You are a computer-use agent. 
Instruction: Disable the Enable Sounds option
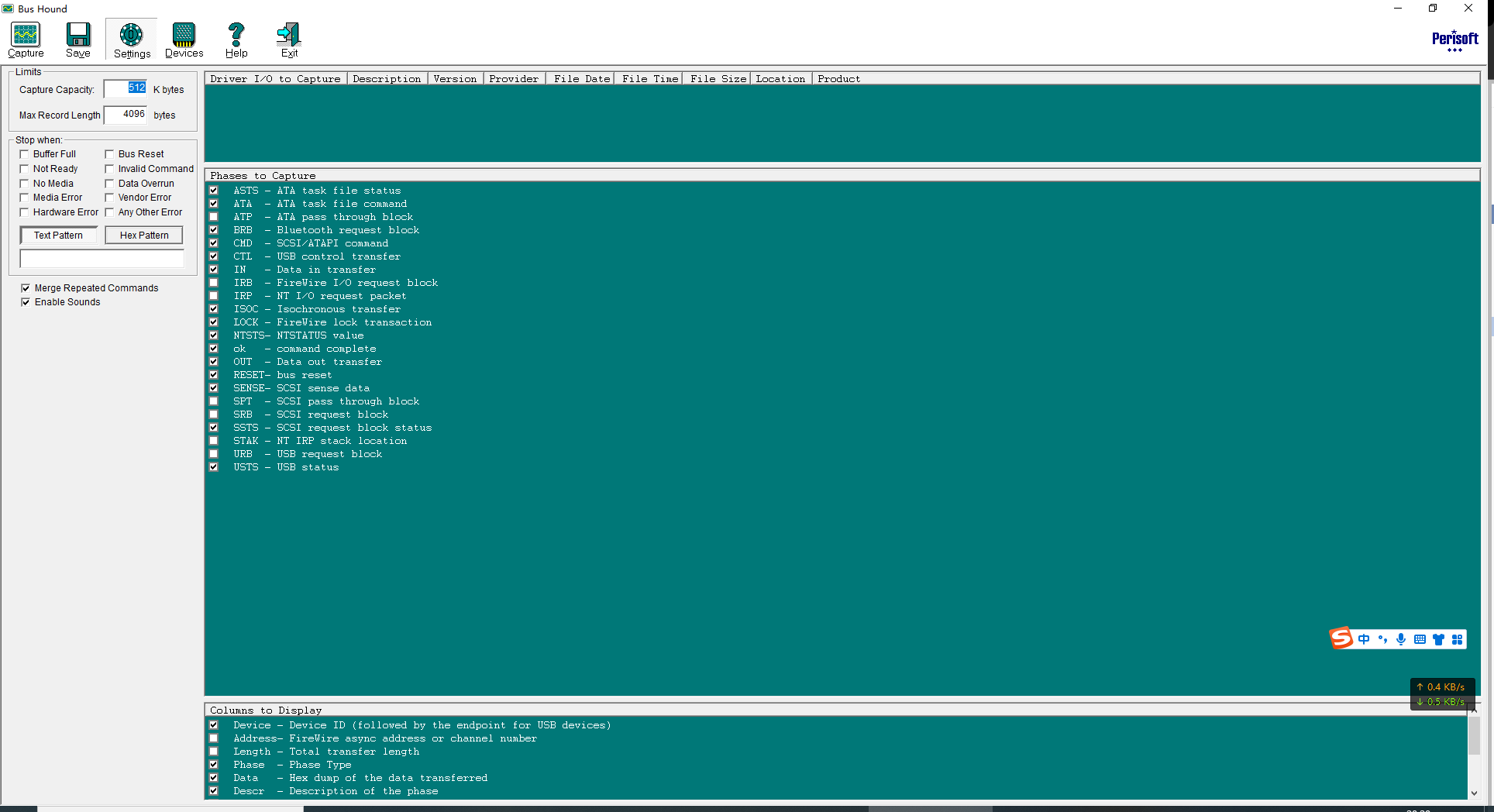click(26, 302)
